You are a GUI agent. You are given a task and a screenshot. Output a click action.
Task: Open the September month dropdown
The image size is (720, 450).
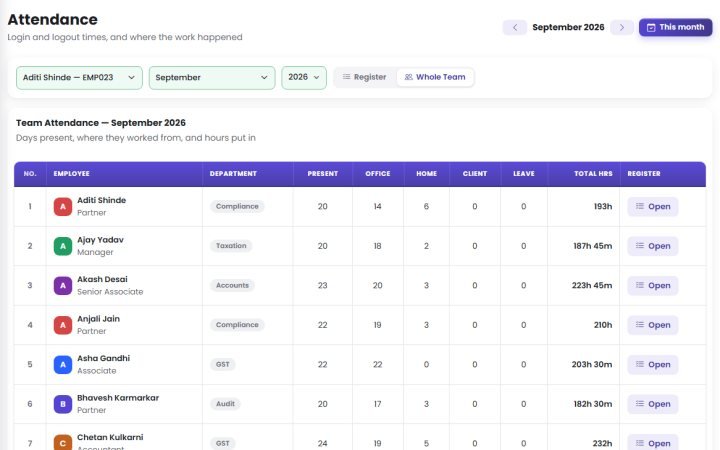[212, 78]
